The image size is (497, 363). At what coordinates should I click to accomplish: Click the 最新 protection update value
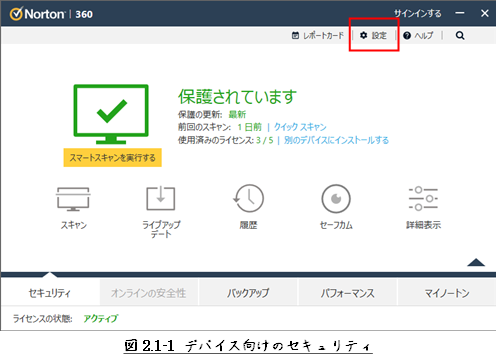[x=237, y=114]
